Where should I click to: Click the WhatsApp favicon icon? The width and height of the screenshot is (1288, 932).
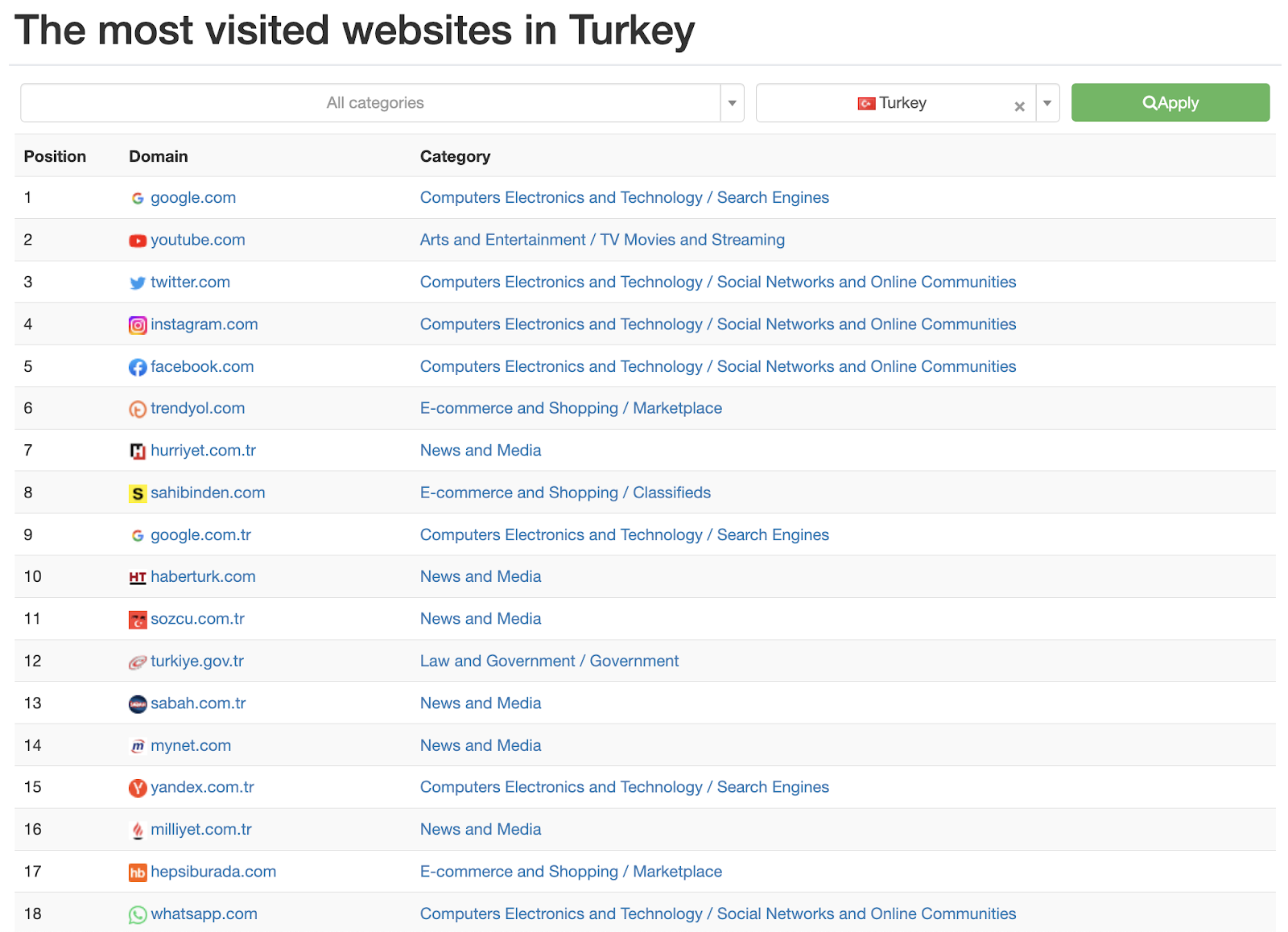coord(138,914)
